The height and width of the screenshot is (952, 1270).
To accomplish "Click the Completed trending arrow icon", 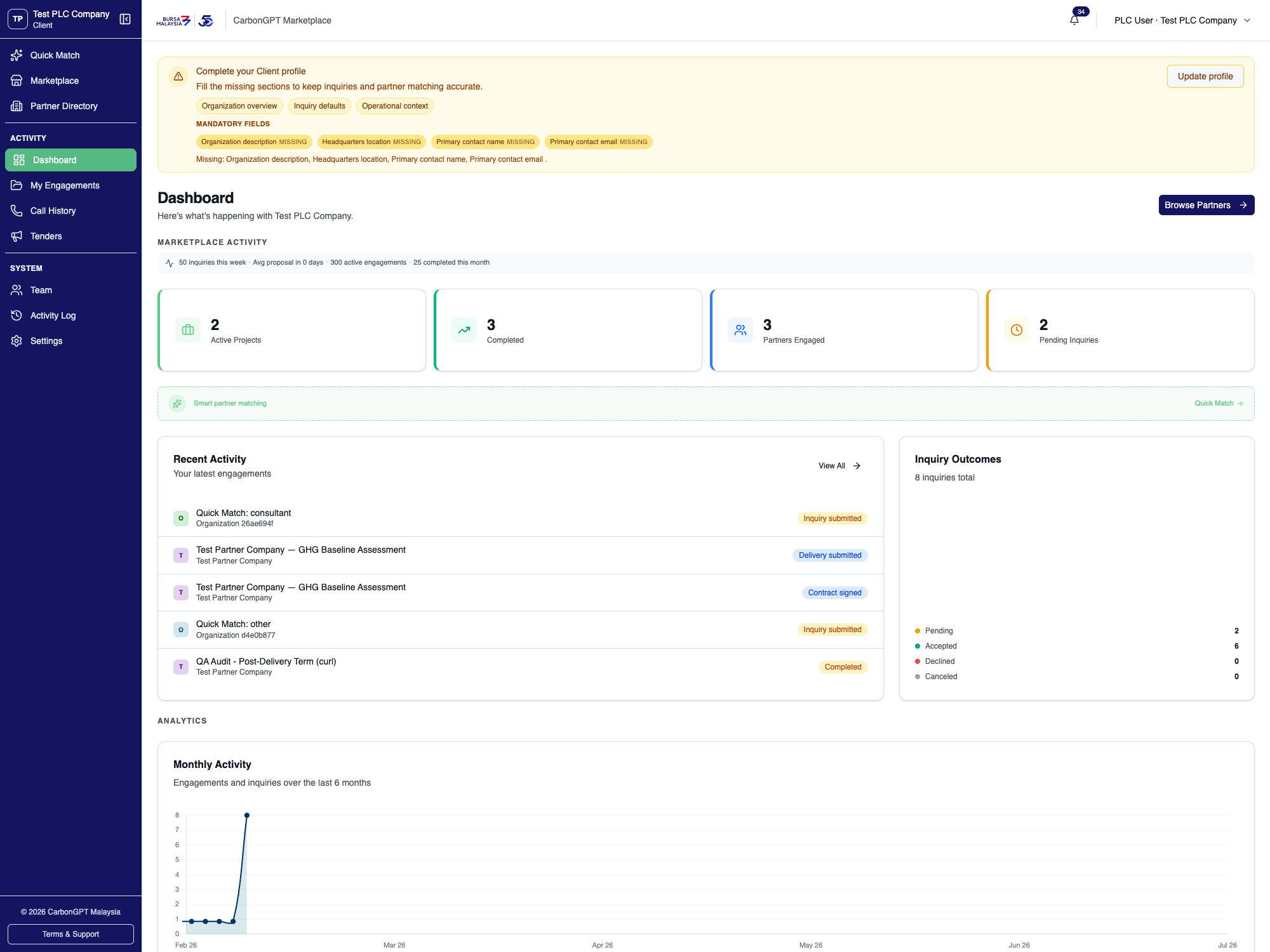I will 464,330.
